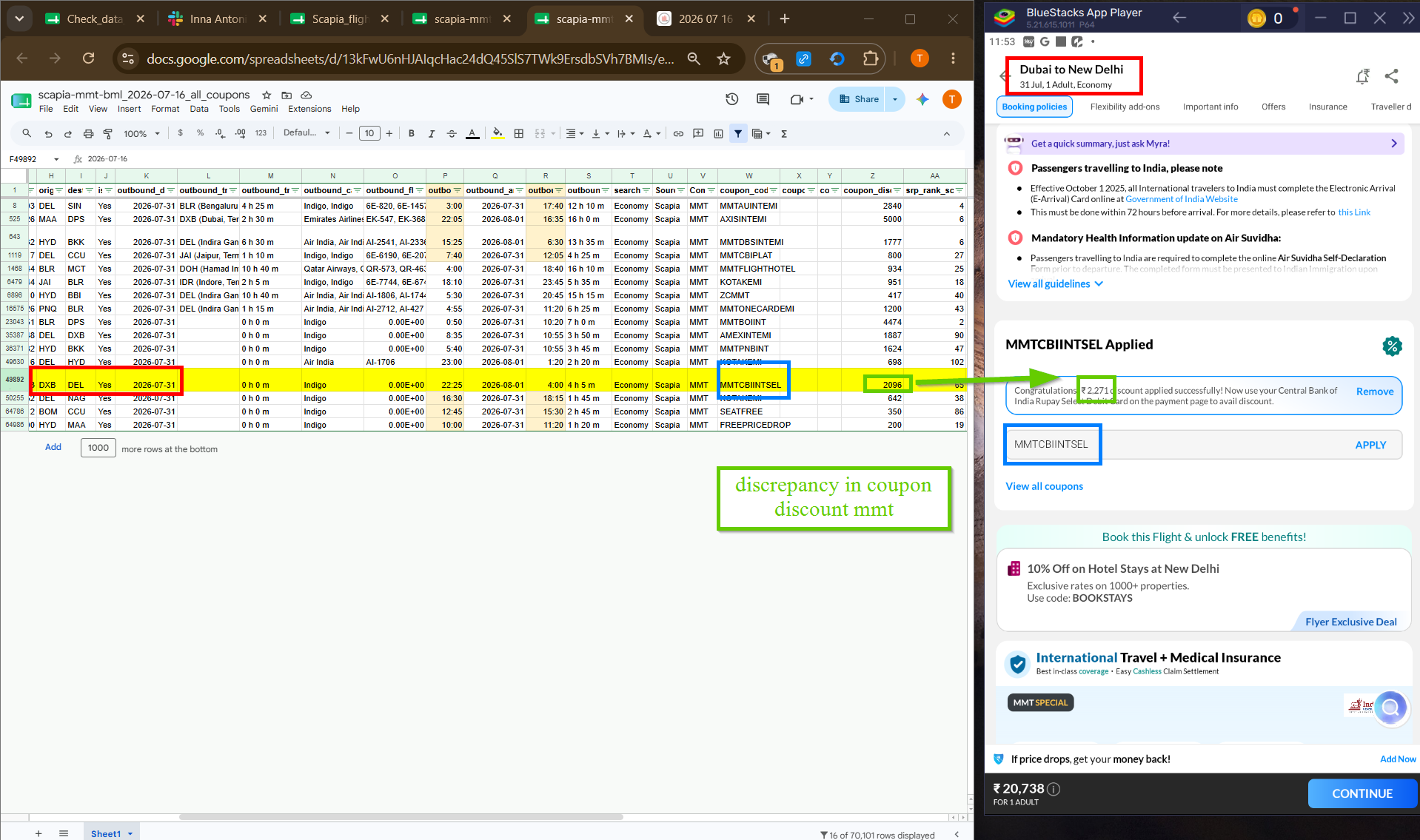The image size is (1420, 840).
Task: Click the Share button
Action: click(859, 99)
